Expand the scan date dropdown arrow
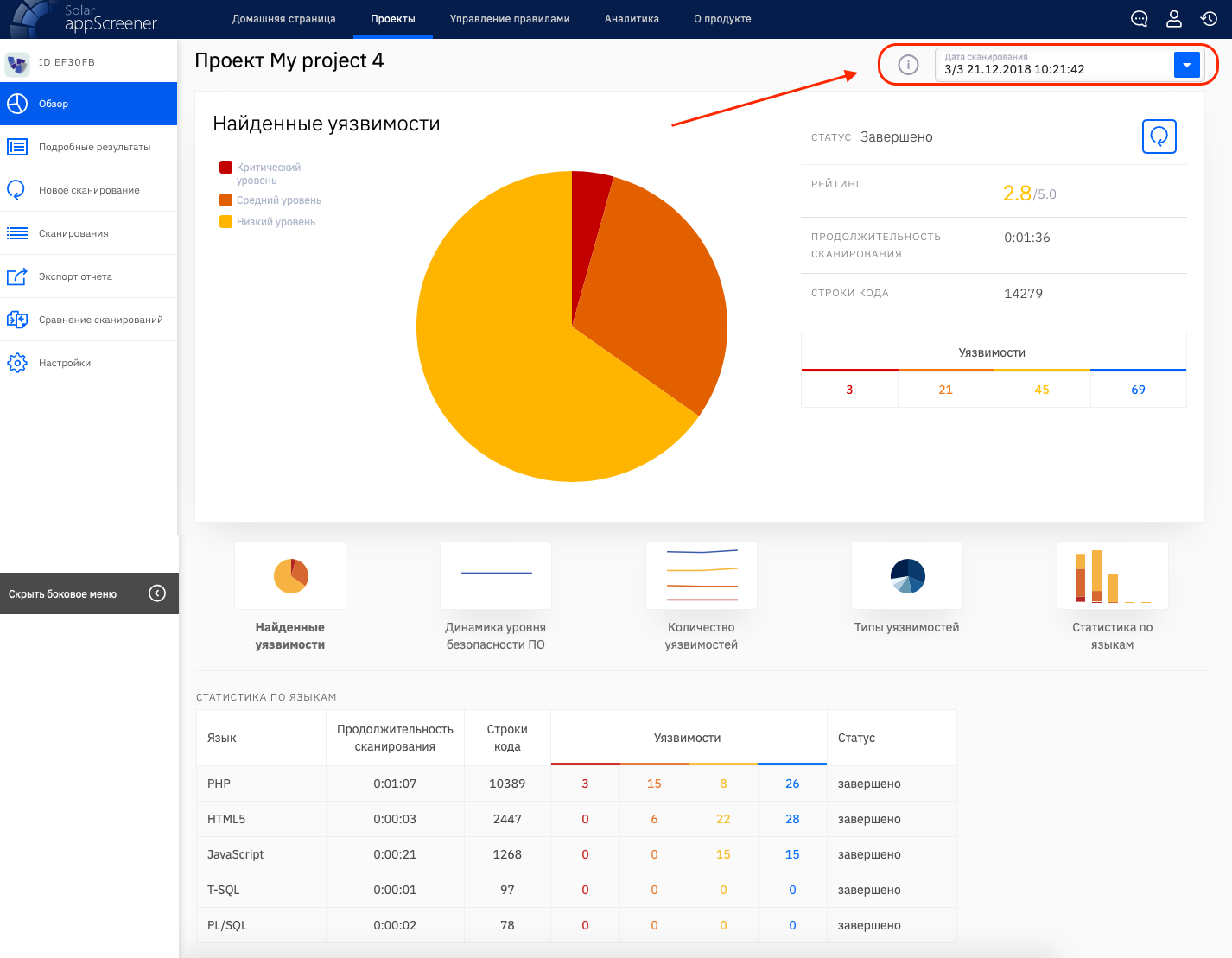Screen dimensions: 1232x958 click(1187, 65)
